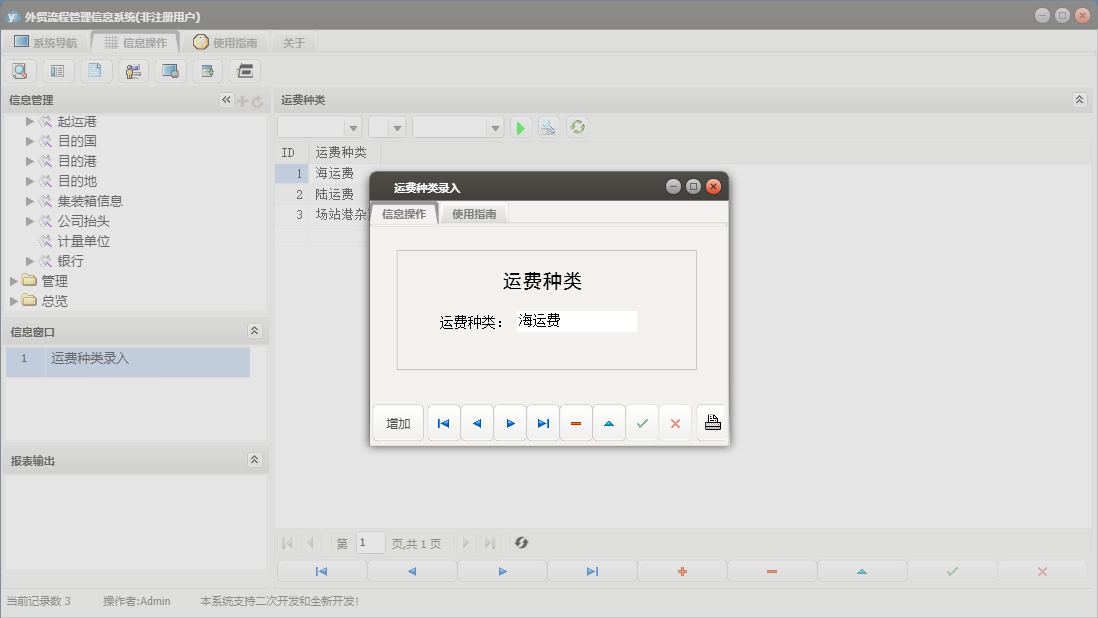Expand the 起运港 tree node

30,120
